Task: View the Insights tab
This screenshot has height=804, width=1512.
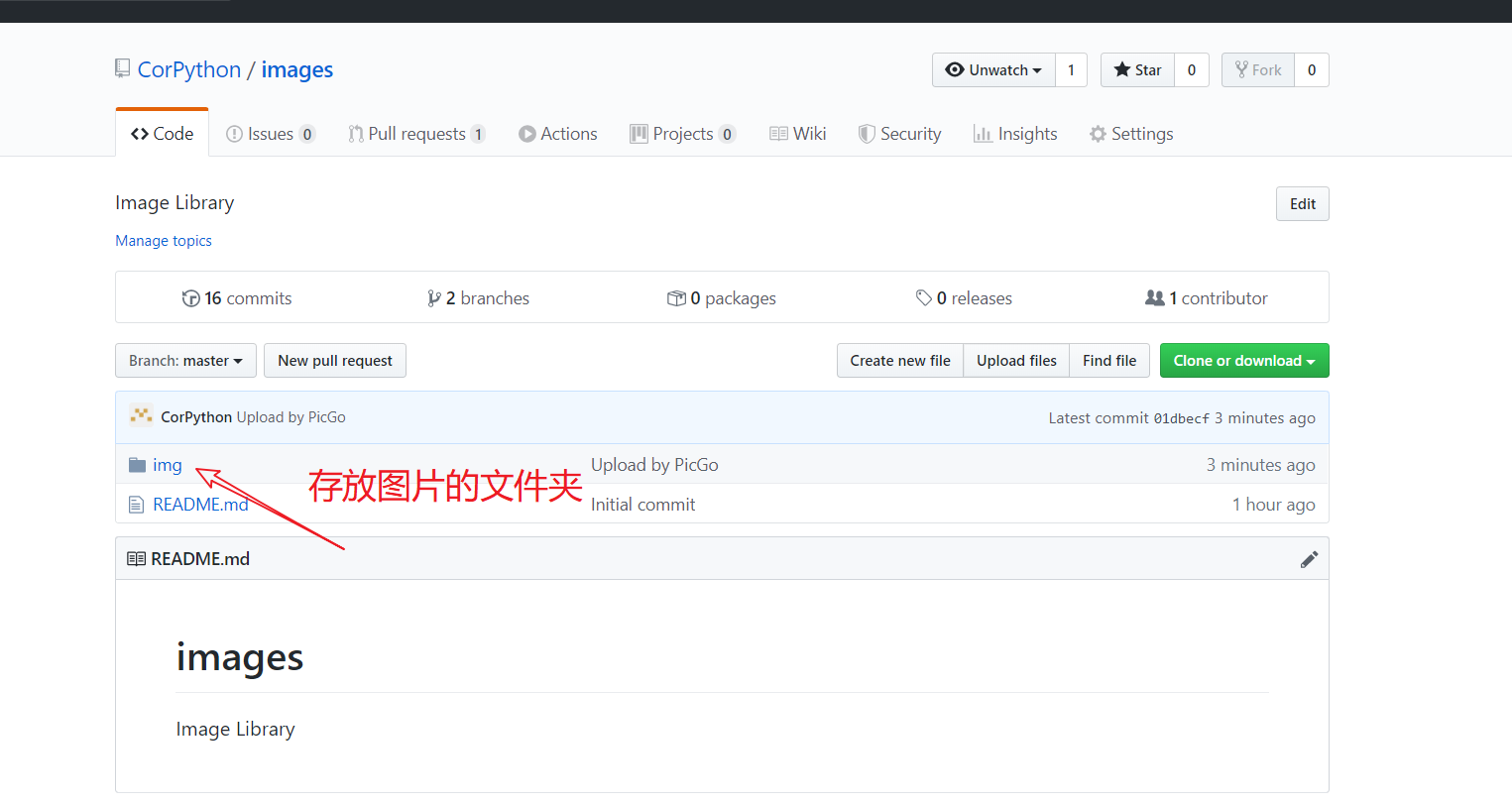Action: [x=1015, y=134]
